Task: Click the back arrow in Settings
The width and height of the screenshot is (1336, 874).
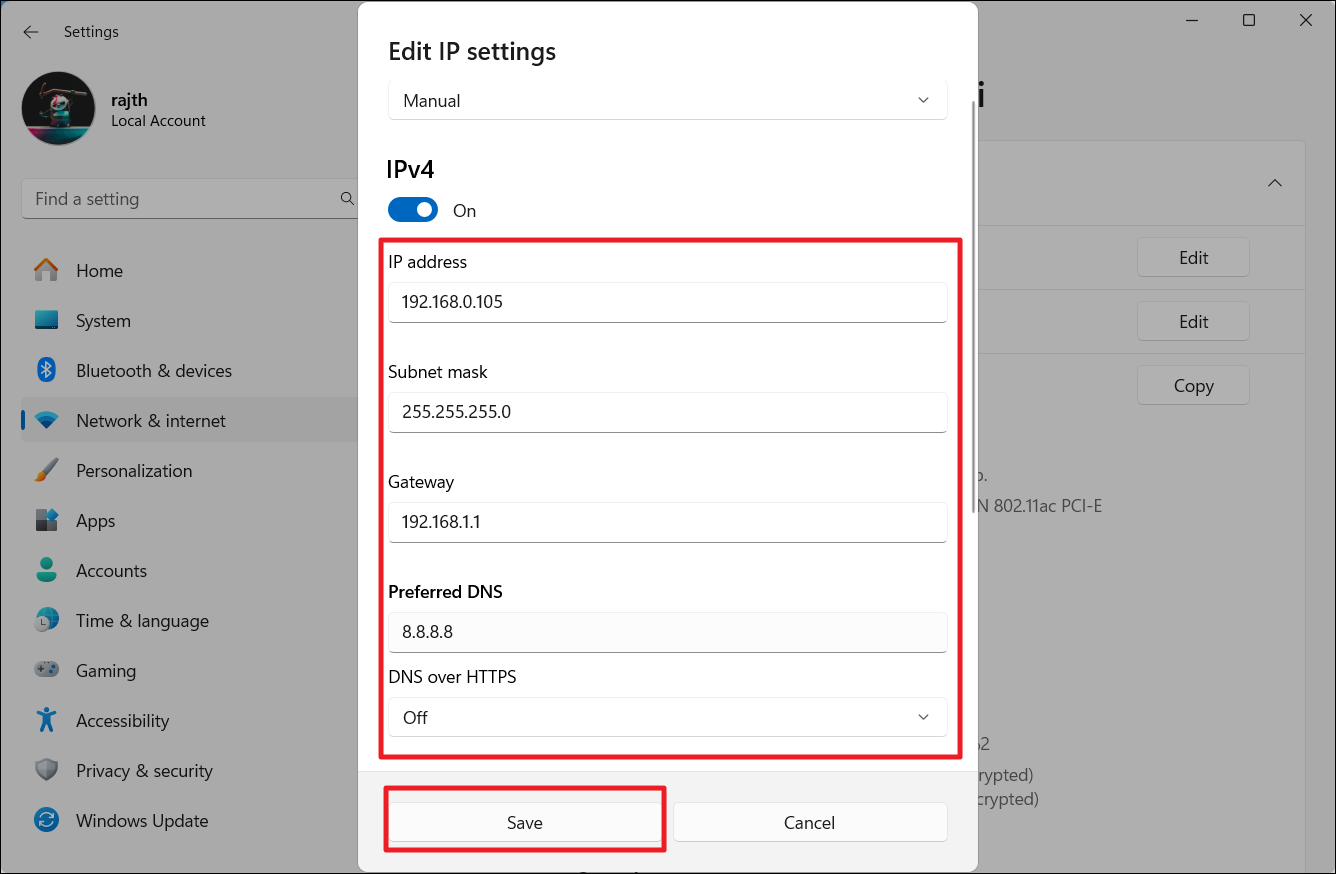Action: [31, 32]
